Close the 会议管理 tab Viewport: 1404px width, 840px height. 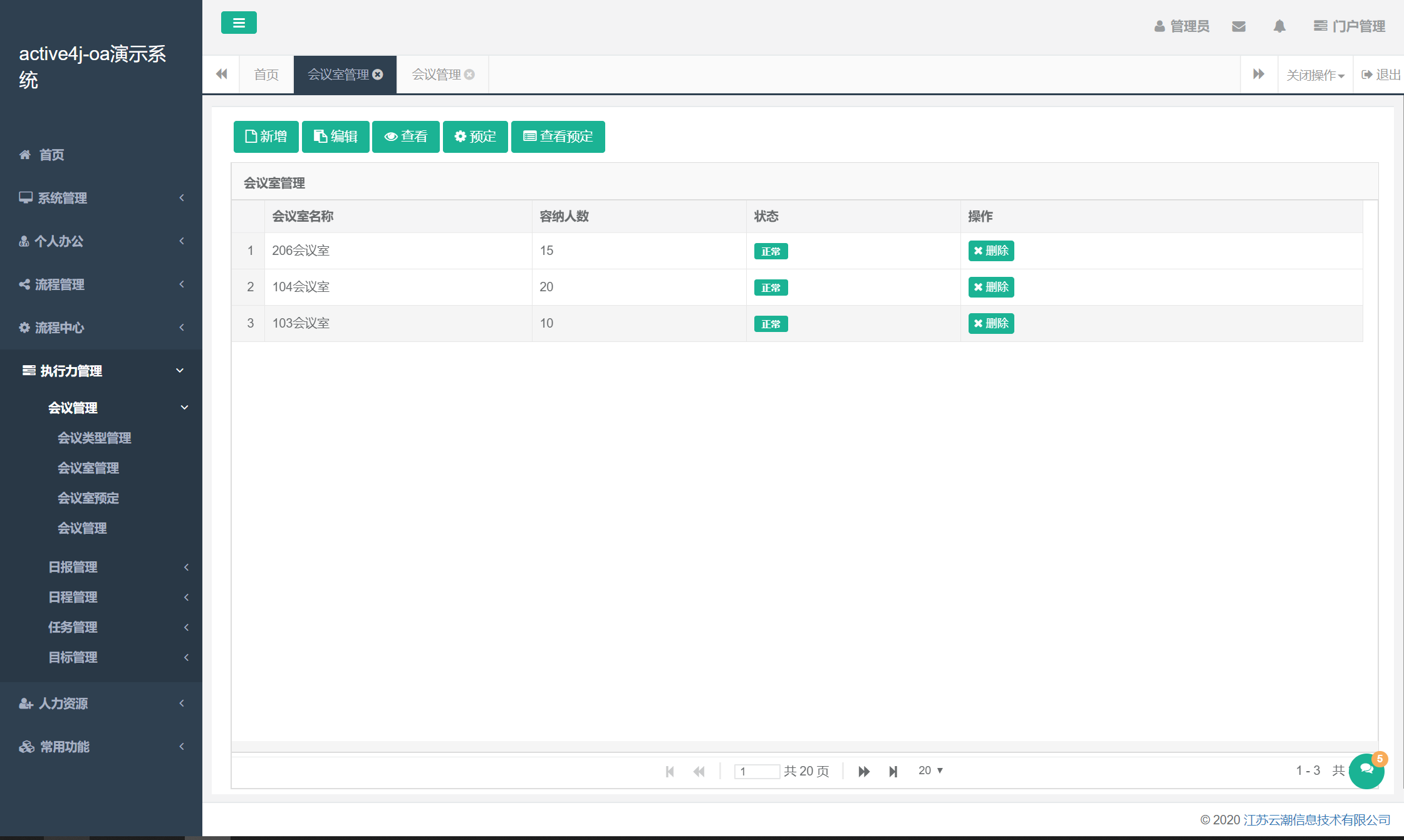click(469, 75)
